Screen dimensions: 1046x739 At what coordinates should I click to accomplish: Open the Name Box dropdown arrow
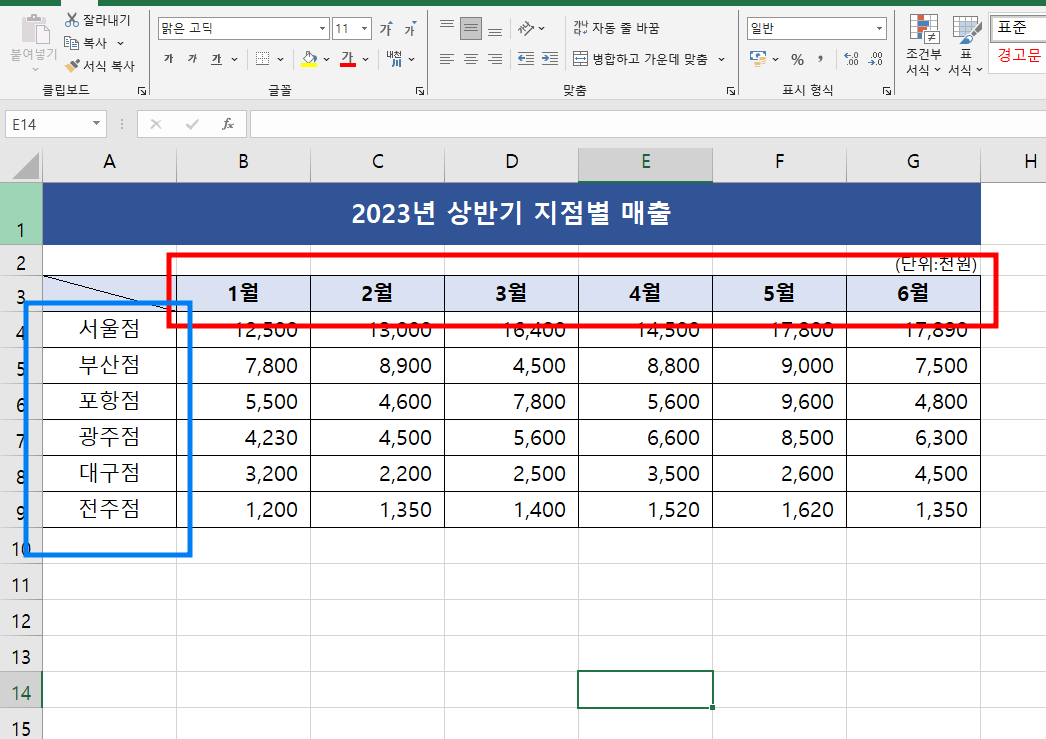click(x=97, y=123)
